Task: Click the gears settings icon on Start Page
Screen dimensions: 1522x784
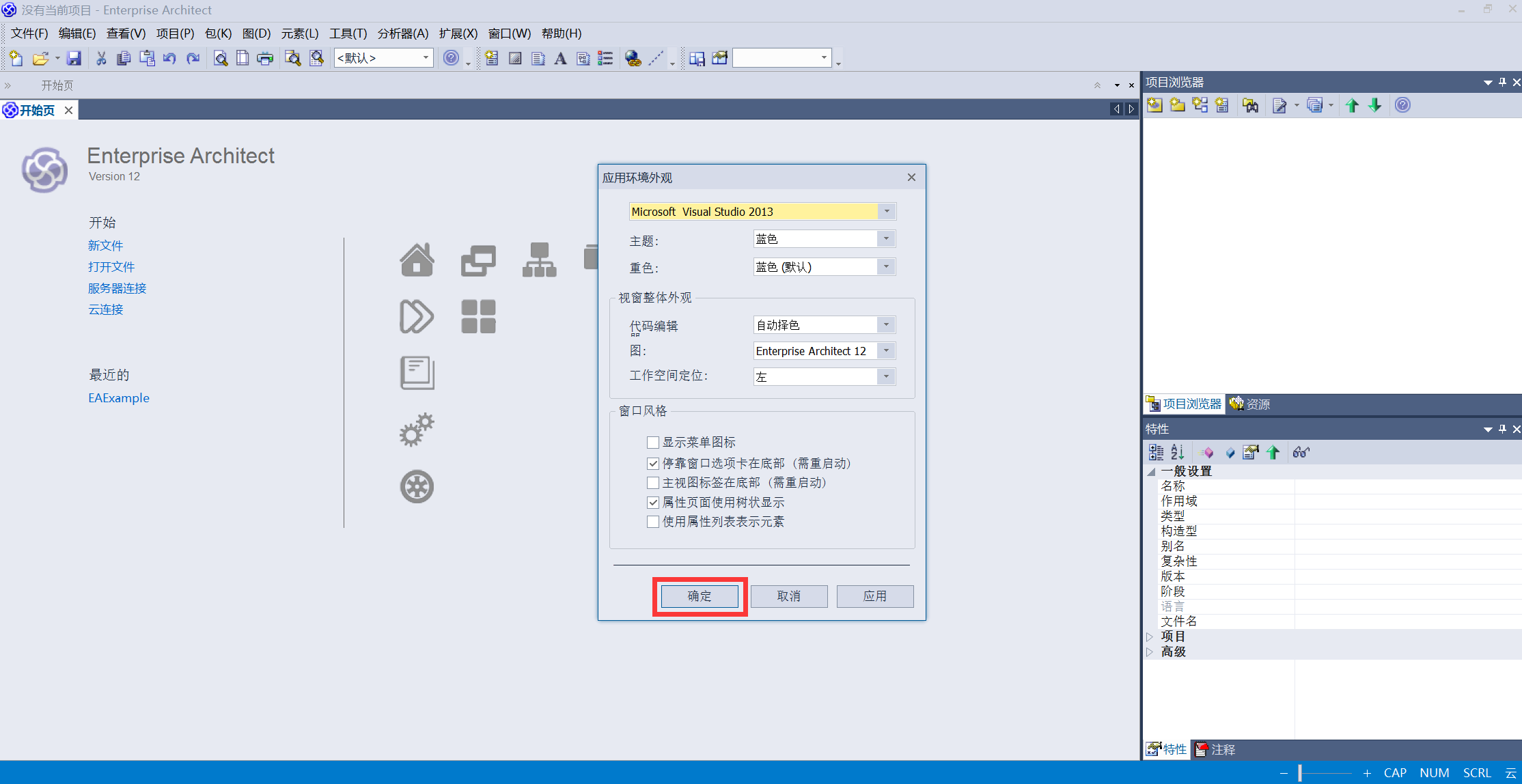Action: [x=417, y=430]
